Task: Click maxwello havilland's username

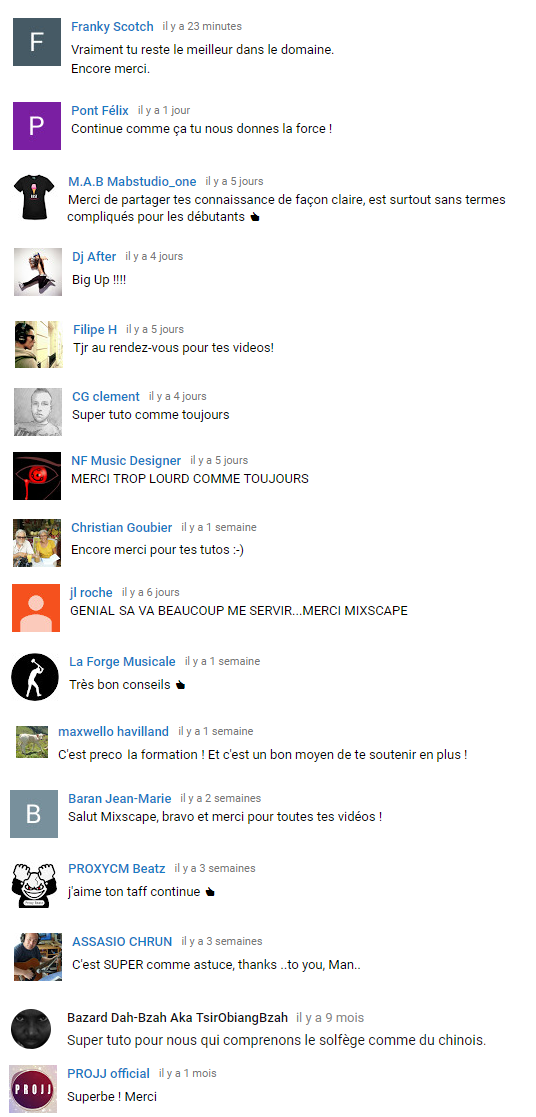Action: point(113,731)
